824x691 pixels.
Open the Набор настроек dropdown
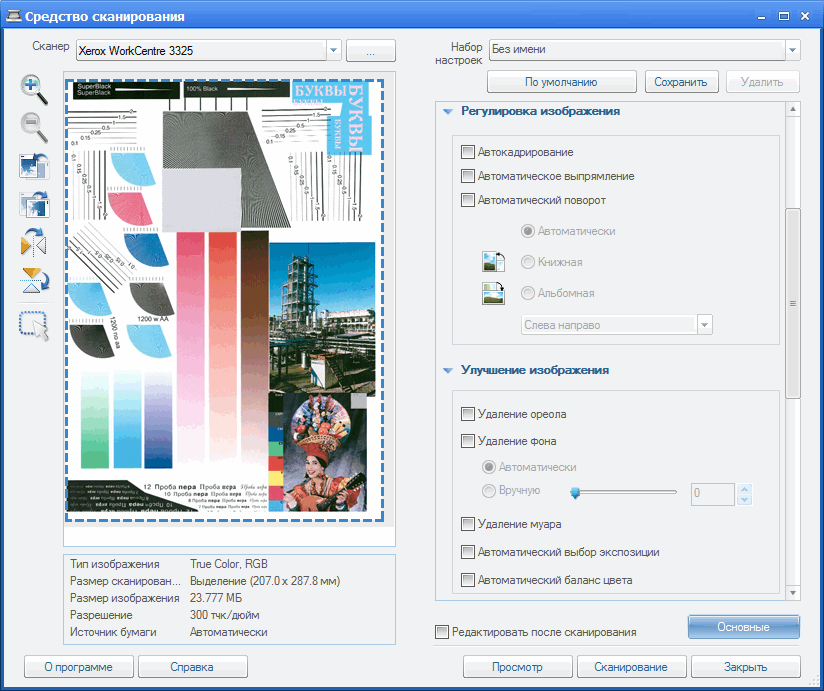(792, 50)
